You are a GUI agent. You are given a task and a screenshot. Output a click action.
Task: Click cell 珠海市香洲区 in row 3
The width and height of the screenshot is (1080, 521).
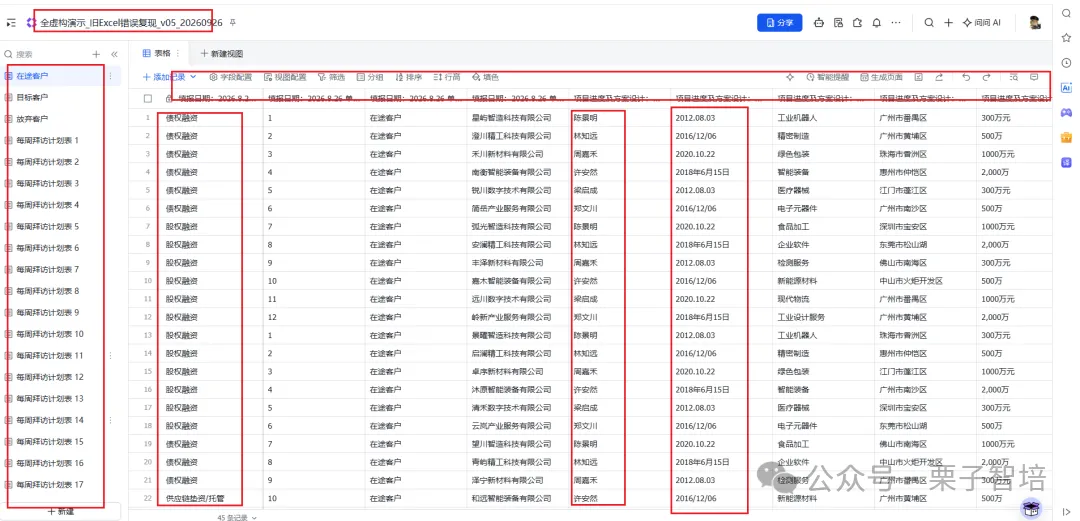click(926, 154)
